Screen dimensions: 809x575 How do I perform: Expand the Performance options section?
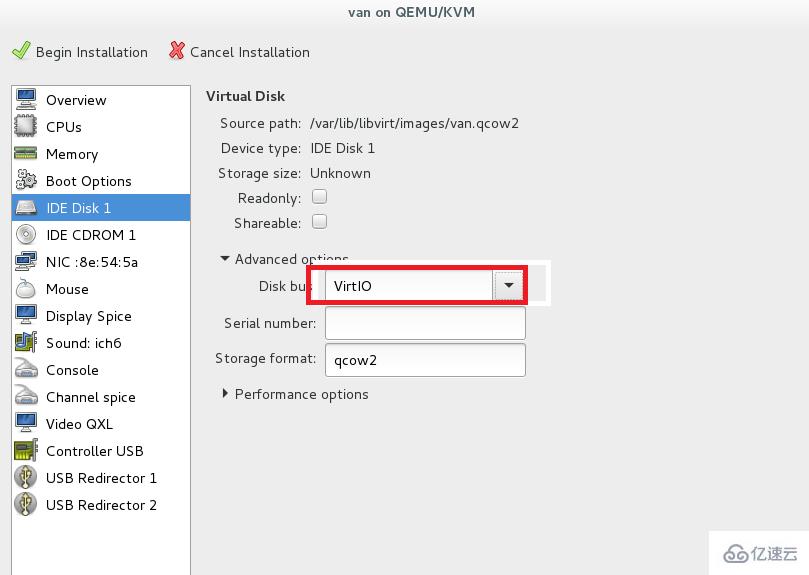(x=226, y=394)
